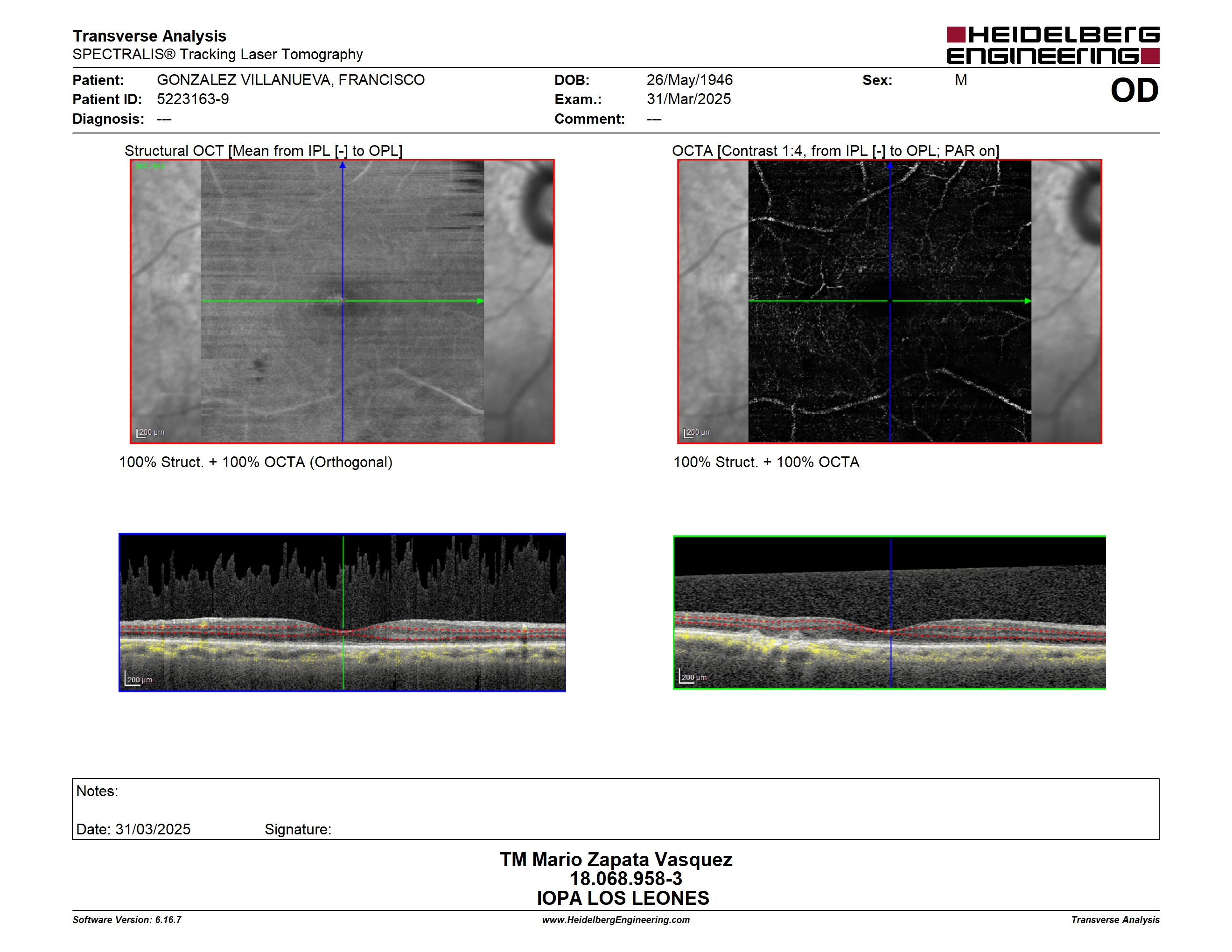Click the Signature label in notes box

[298, 830]
